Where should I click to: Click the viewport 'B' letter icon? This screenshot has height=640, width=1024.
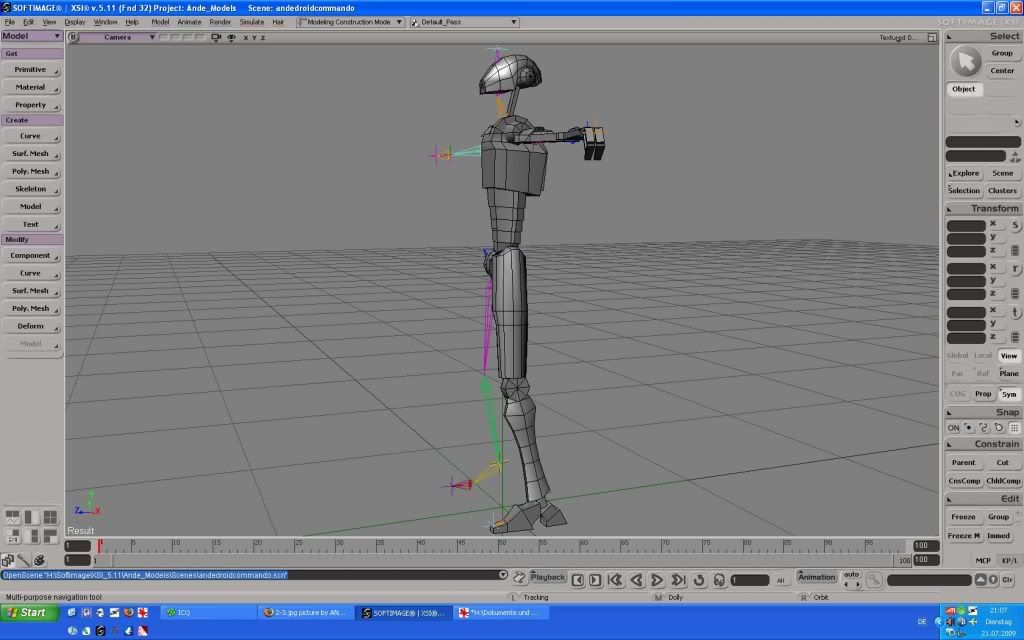73,37
